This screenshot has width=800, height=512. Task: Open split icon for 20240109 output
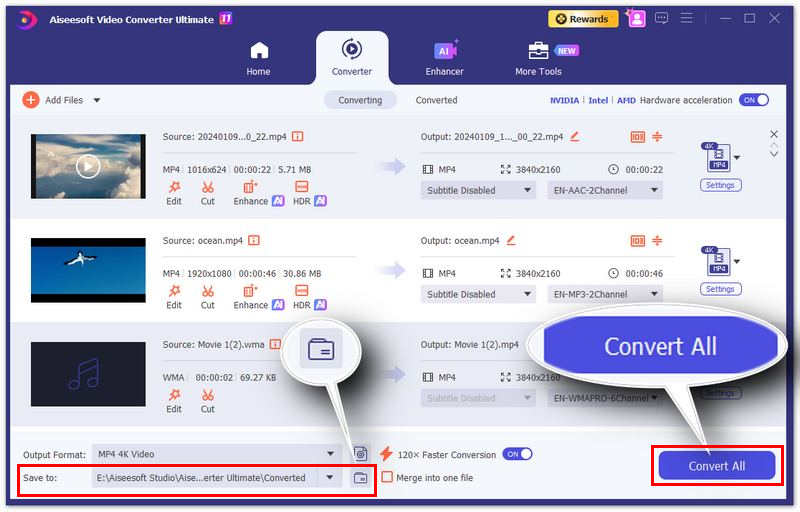pyautogui.click(x=657, y=136)
